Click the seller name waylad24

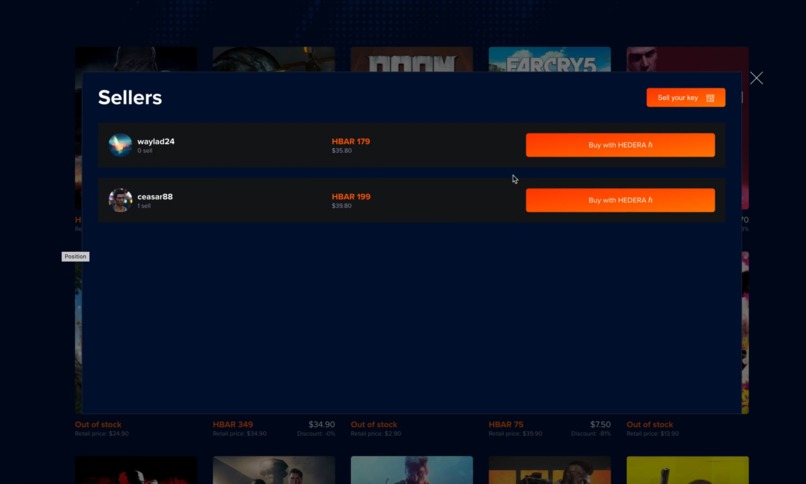156,141
